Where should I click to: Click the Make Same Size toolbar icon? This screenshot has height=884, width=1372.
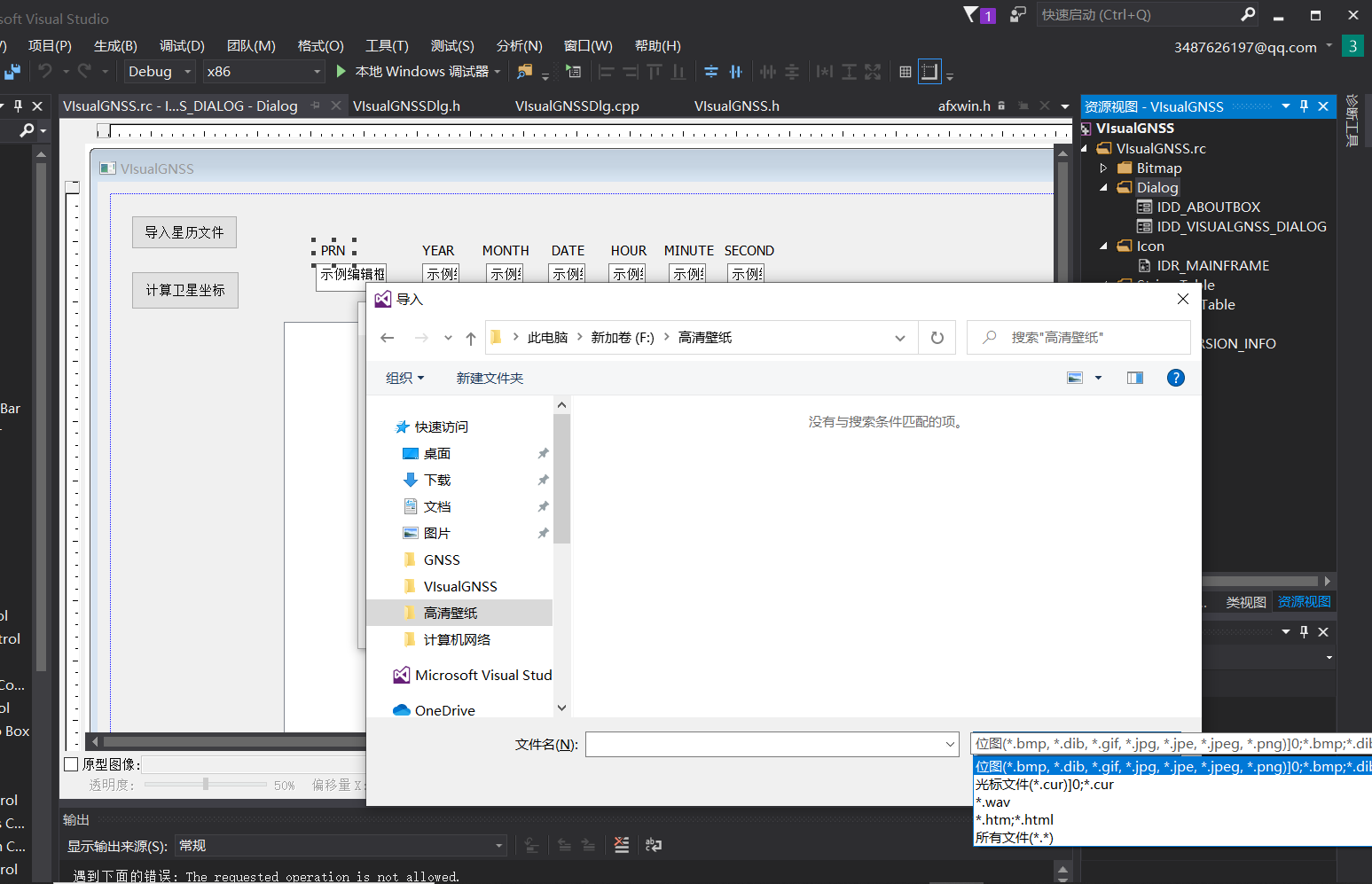click(873, 72)
